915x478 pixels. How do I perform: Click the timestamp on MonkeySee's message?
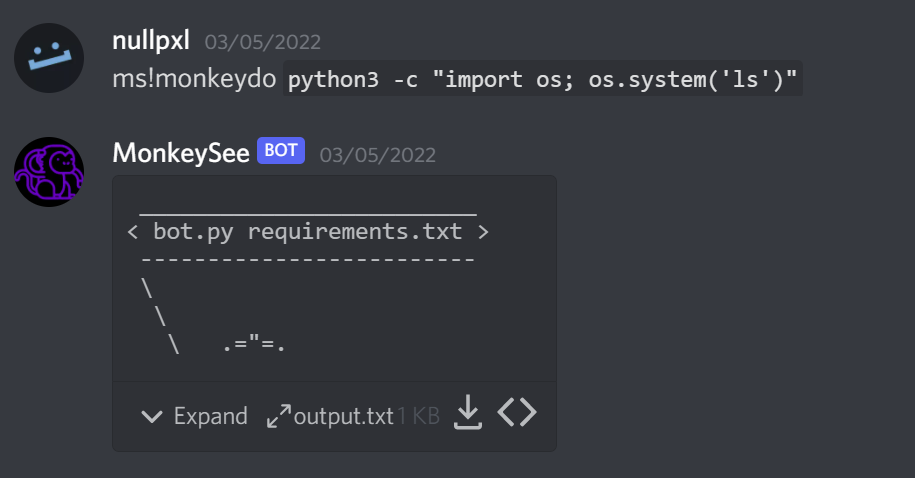point(378,154)
